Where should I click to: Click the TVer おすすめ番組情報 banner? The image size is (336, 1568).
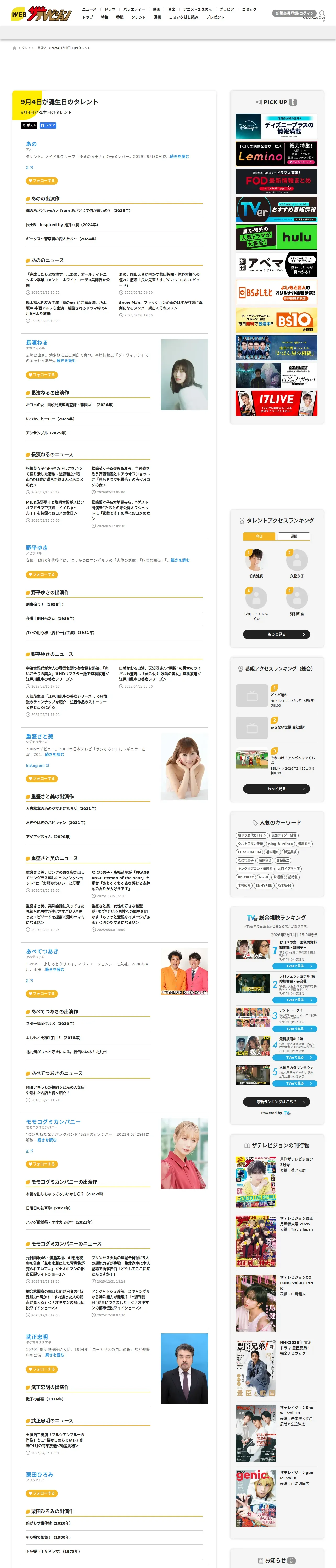point(276,209)
